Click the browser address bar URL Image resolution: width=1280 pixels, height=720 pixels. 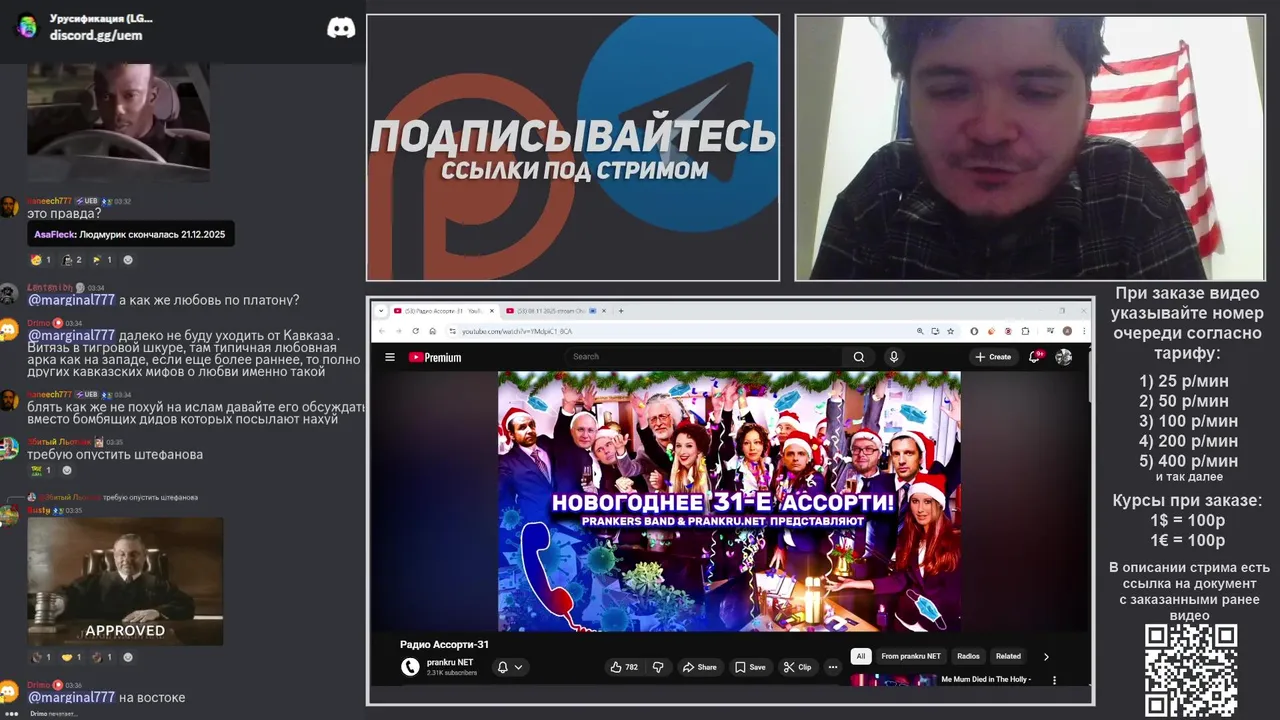pos(516,331)
